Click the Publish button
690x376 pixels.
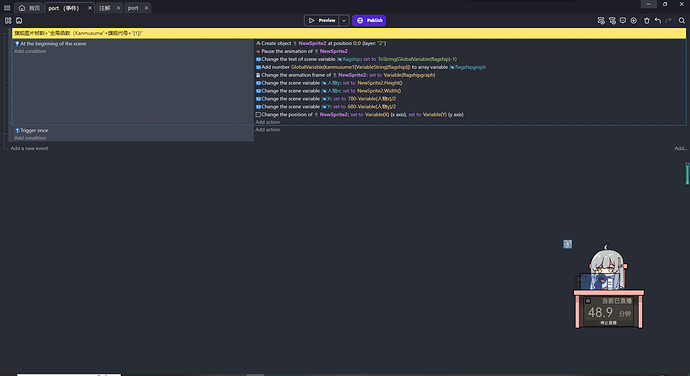369,20
